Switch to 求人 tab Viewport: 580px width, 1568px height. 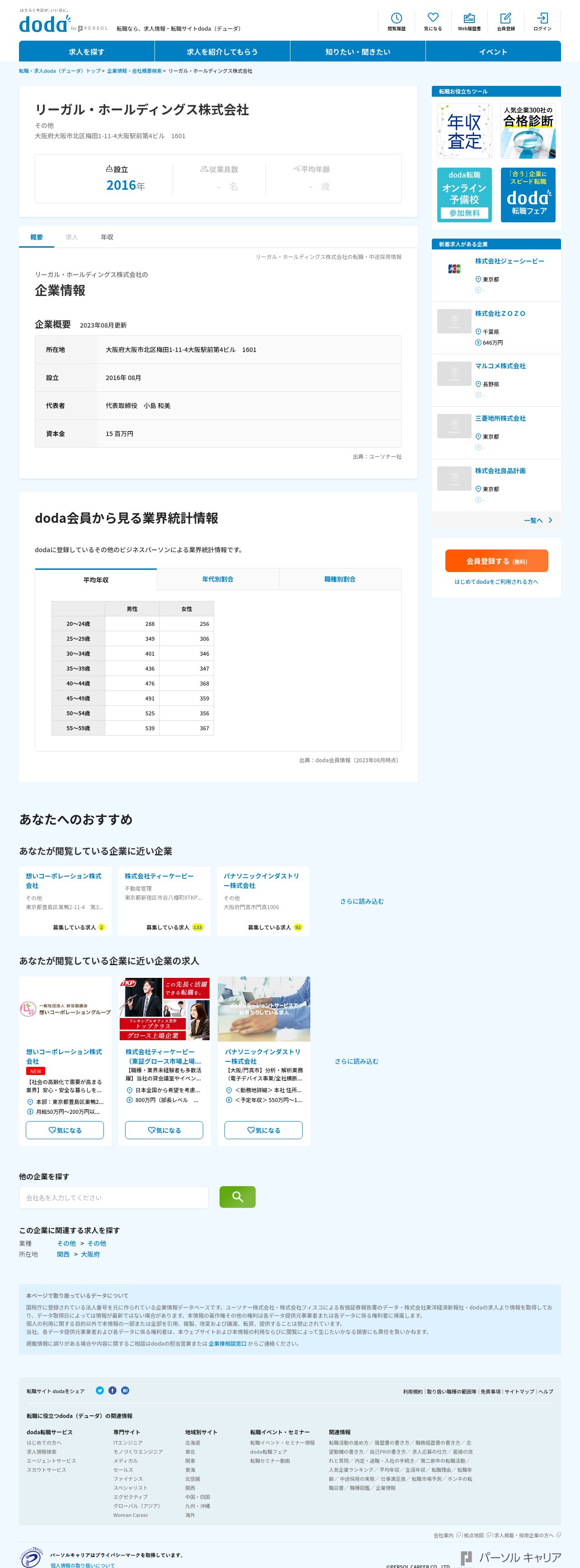(72, 237)
